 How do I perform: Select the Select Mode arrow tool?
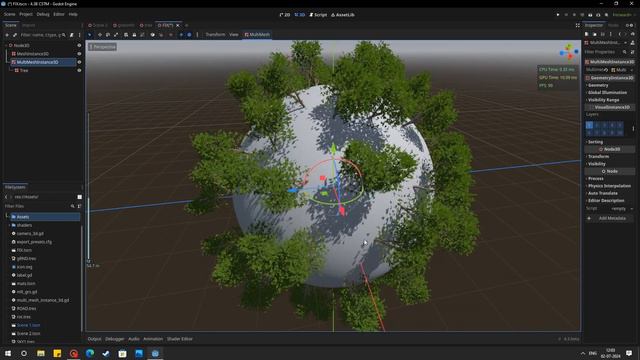coord(90,35)
